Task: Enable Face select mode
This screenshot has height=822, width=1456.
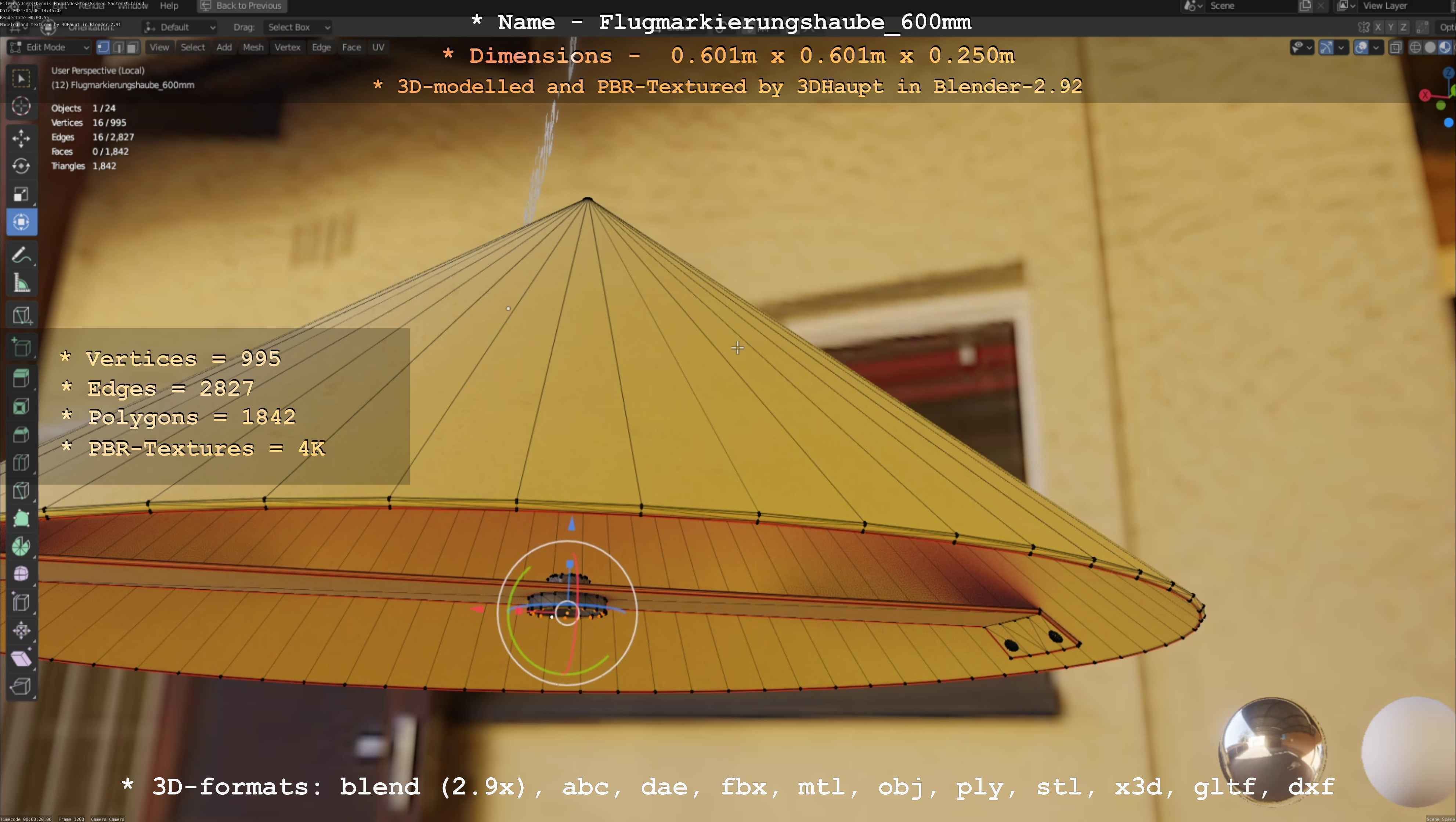Action: [132, 47]
